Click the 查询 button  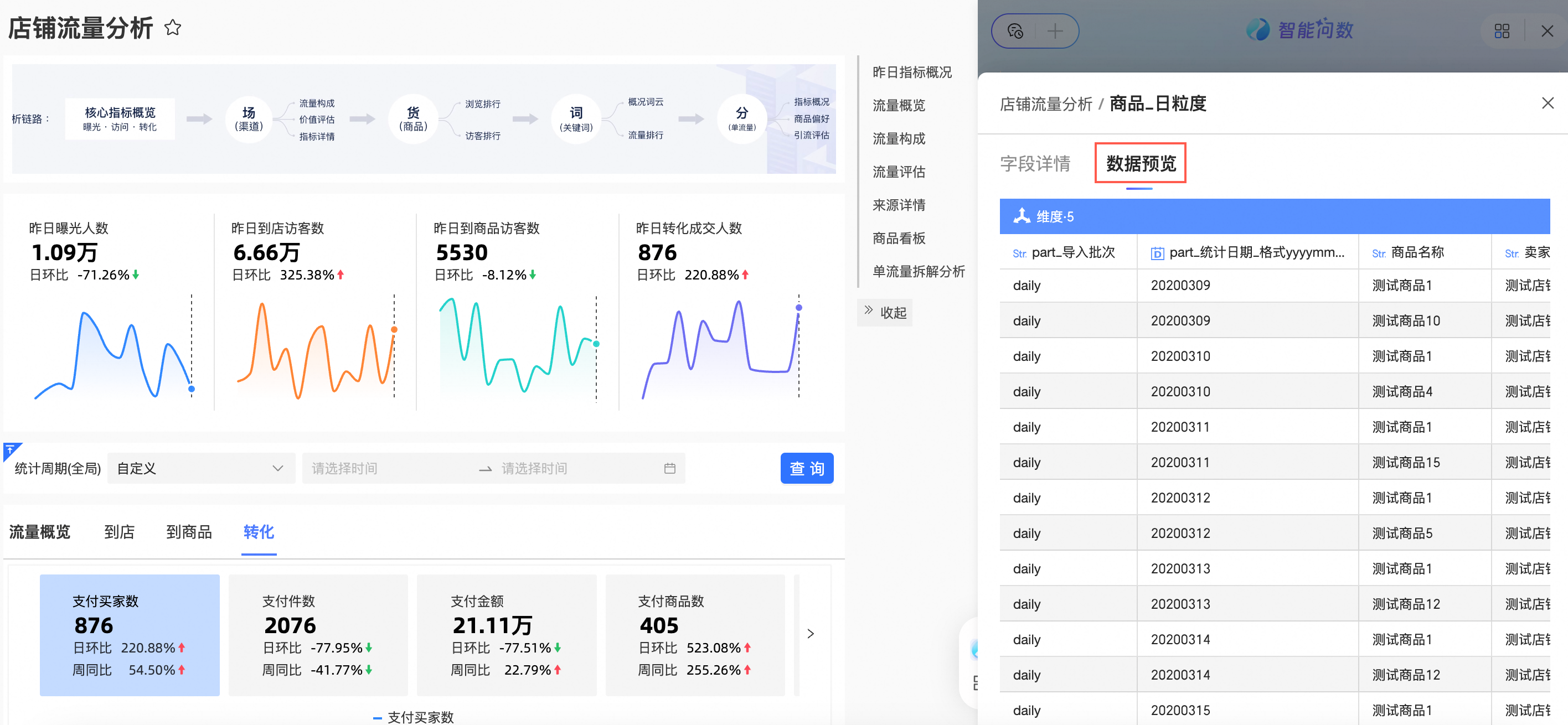807,468
